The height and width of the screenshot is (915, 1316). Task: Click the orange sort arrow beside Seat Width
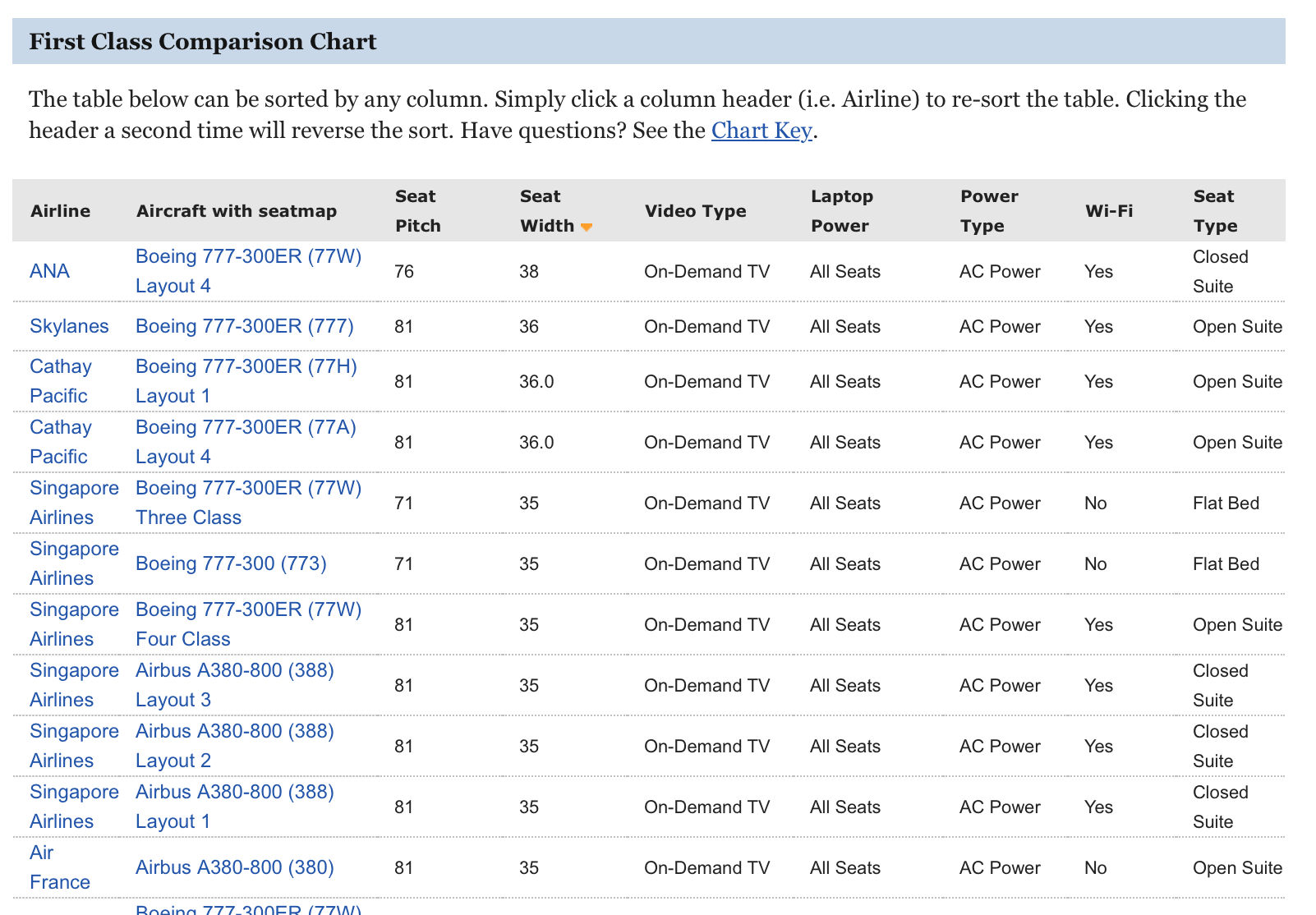(586, 227)
